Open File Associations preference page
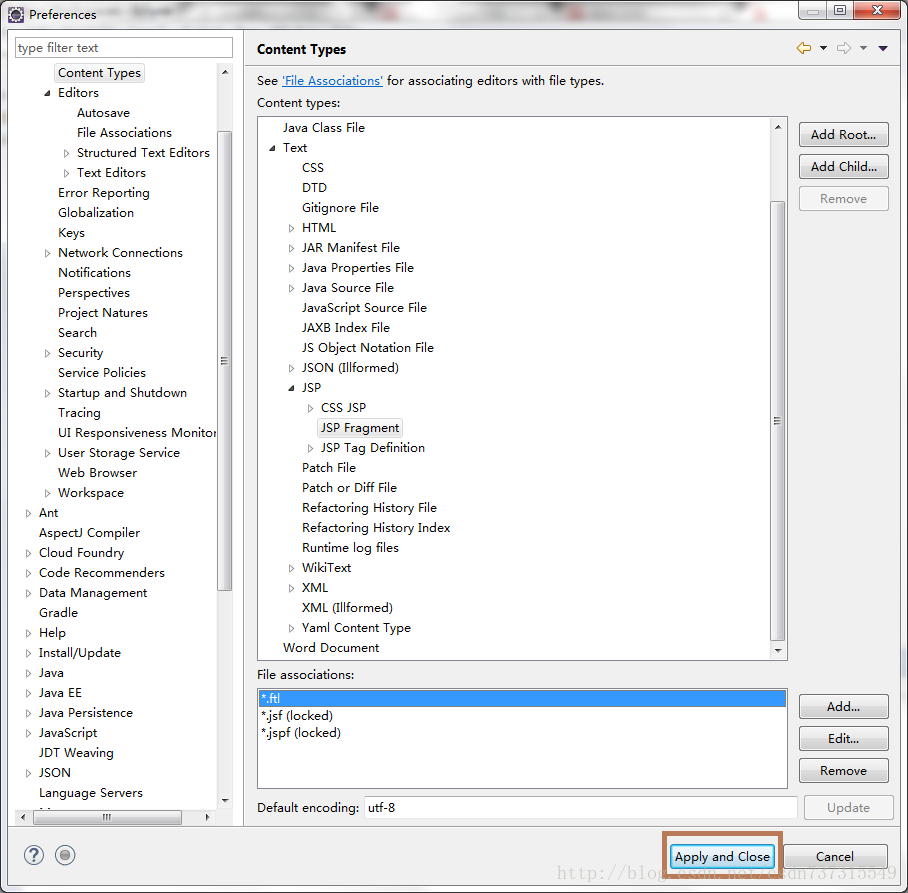Viewport: 908px width, 893px height. (x=124, y=133)
